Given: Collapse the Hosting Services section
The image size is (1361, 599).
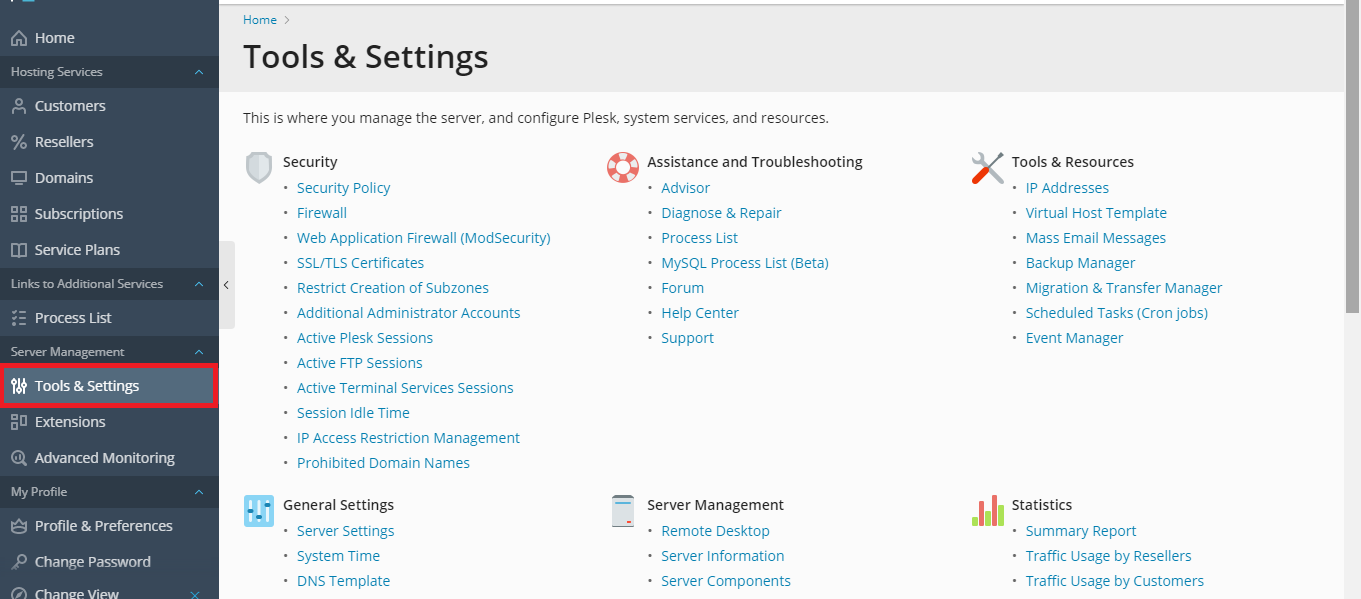Looking at the screenshot, I should coord(198,72).
